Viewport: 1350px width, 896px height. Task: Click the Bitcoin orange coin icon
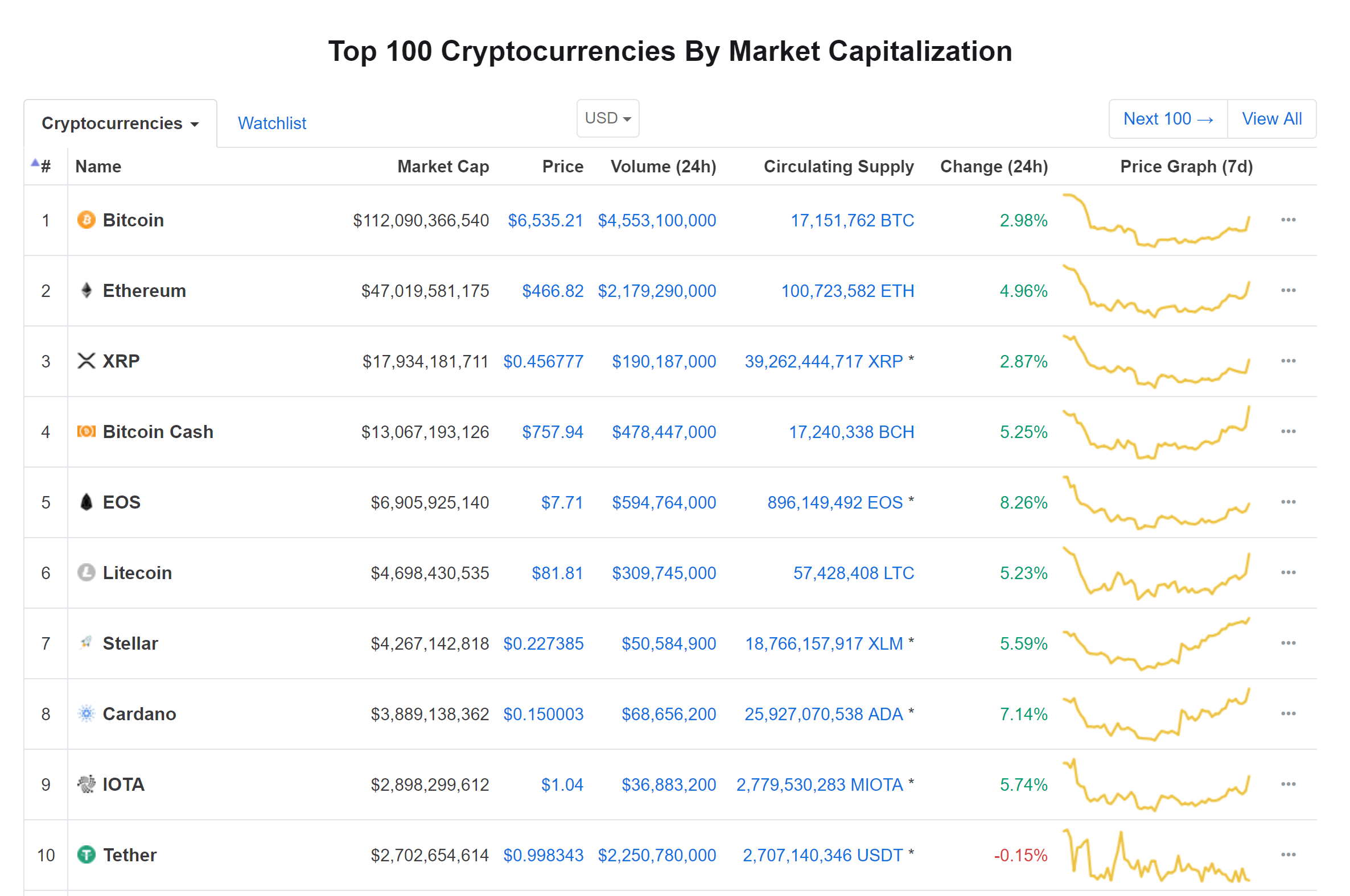(x=87, y=220)
